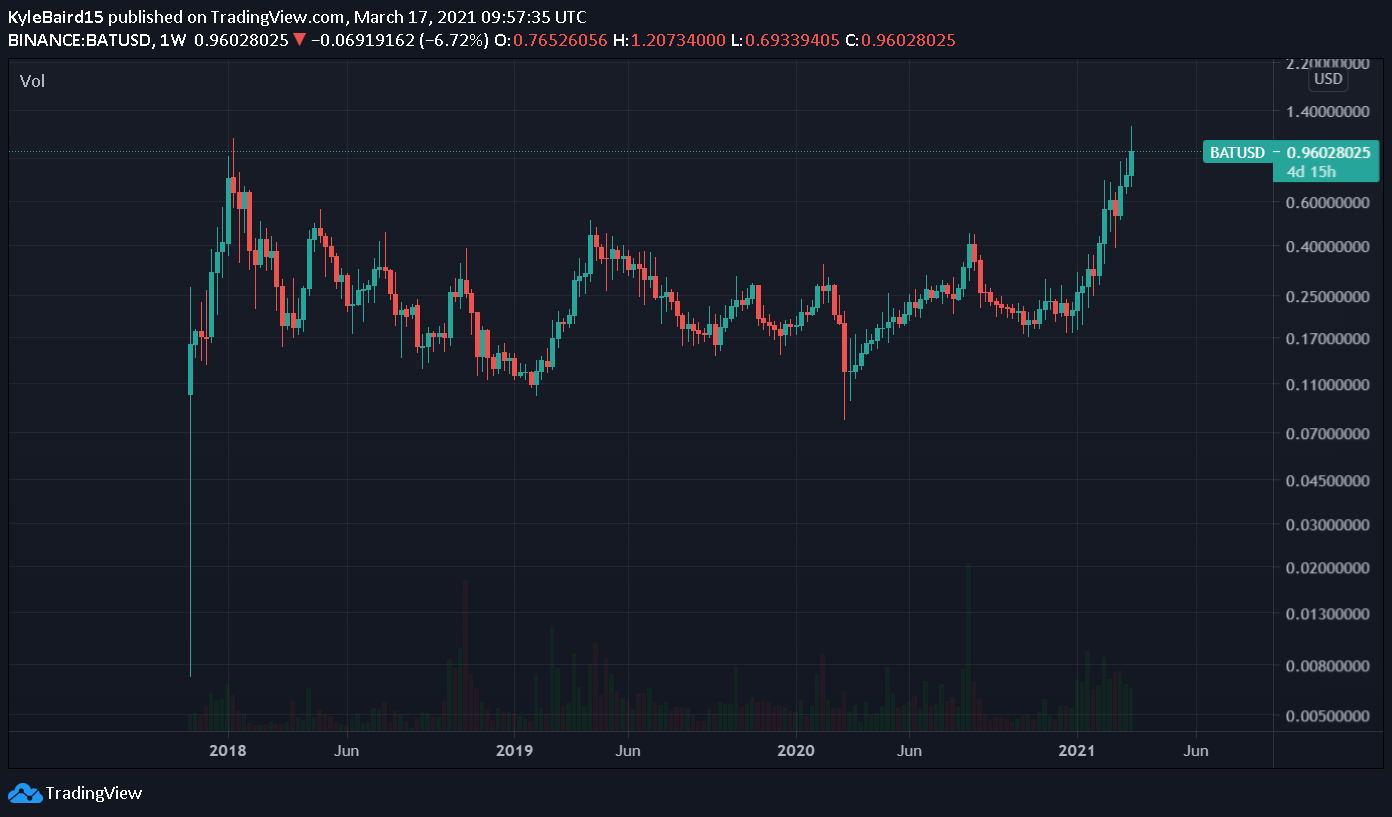The width and height of the screenshot is (1392, 817).
Task: Click the red down-triangle price change icon
Action: click(x=298, y=41)
